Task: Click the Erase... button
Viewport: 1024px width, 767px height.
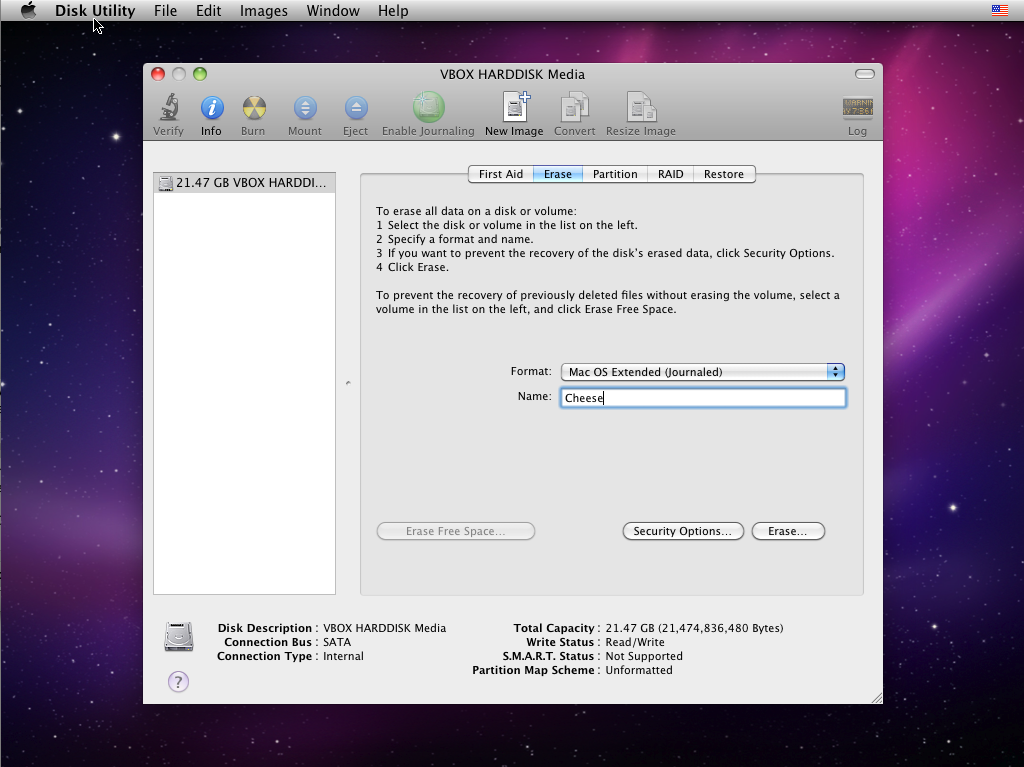Action: tap(788, 531)
